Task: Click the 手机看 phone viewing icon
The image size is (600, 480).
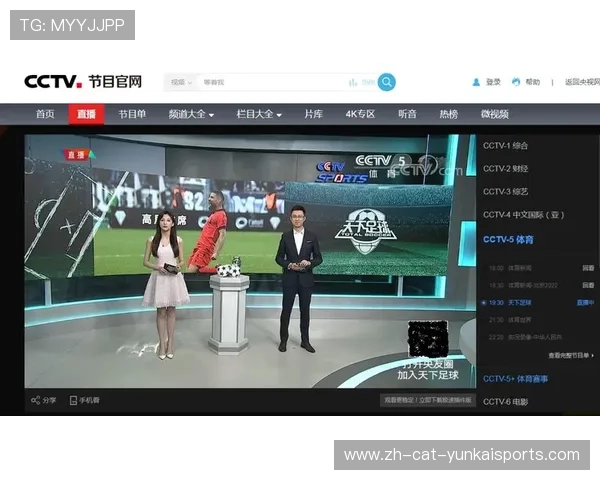Action: click(x=73, y=400)
